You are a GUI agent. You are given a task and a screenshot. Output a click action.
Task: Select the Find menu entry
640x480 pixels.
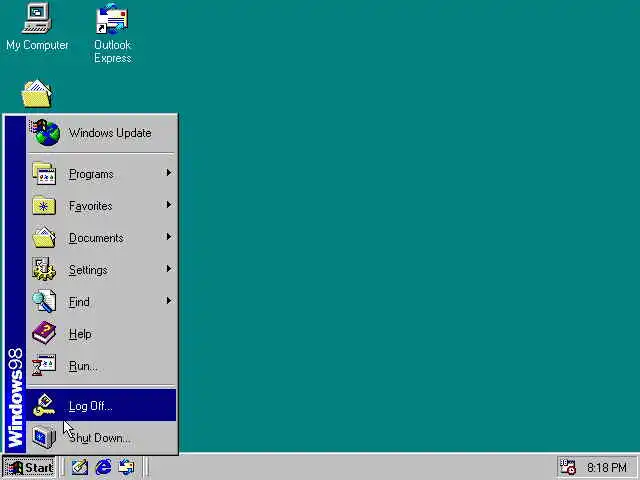102,301
